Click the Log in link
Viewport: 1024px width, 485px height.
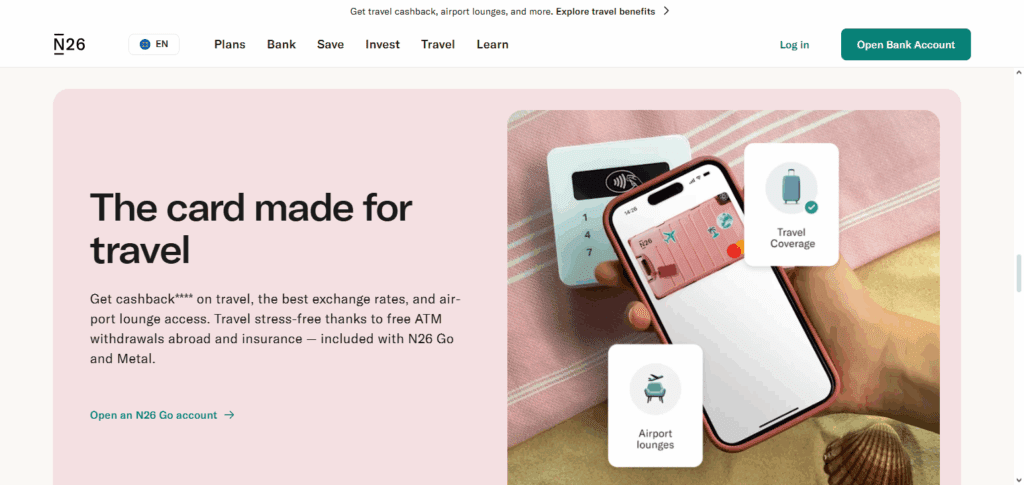coord(794,44)
